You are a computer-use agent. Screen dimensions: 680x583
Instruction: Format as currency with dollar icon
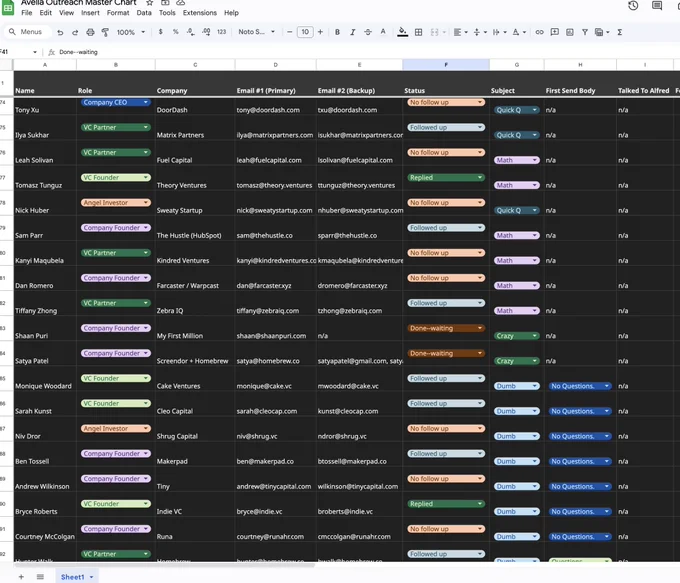click(160, 32)
